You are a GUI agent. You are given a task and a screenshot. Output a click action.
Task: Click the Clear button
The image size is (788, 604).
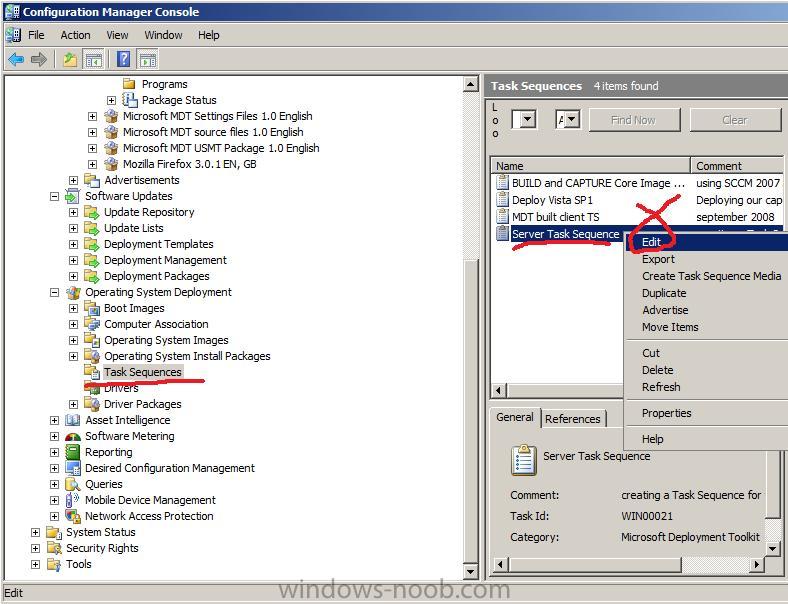point(735,120)
